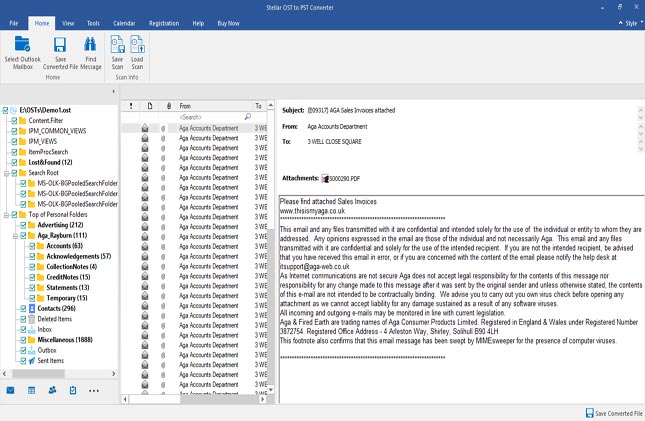Open the Style dropdown

click(x=631, y=23)
